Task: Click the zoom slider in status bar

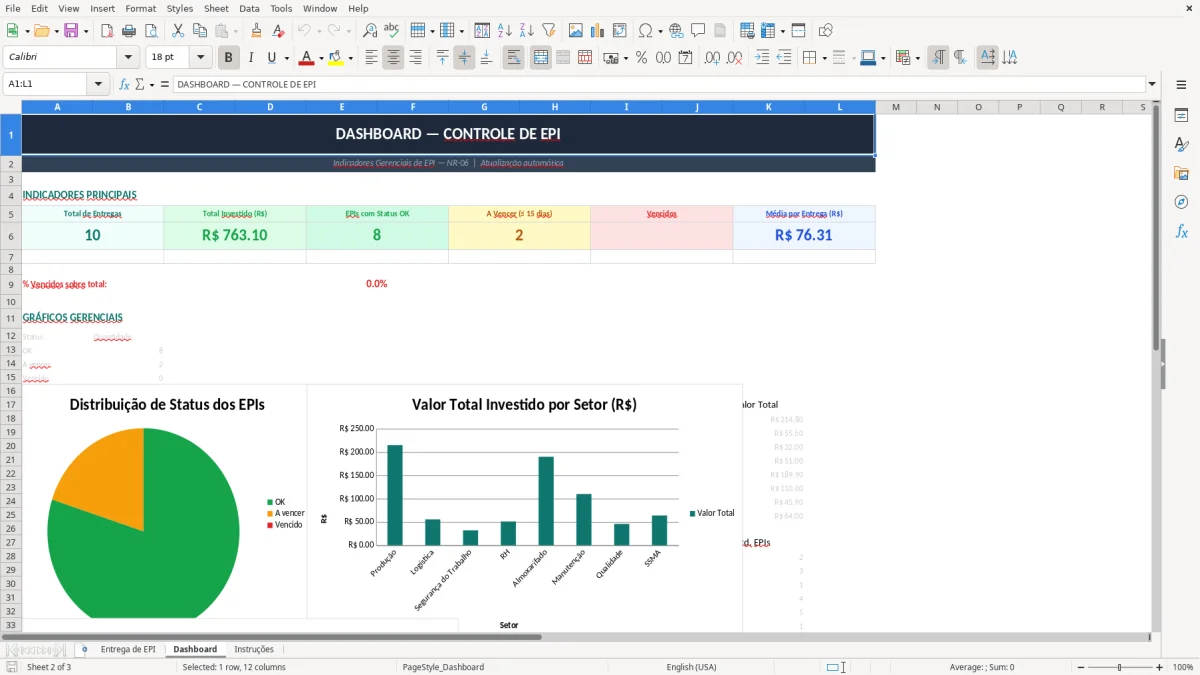Action: [x=1119, y=667]
